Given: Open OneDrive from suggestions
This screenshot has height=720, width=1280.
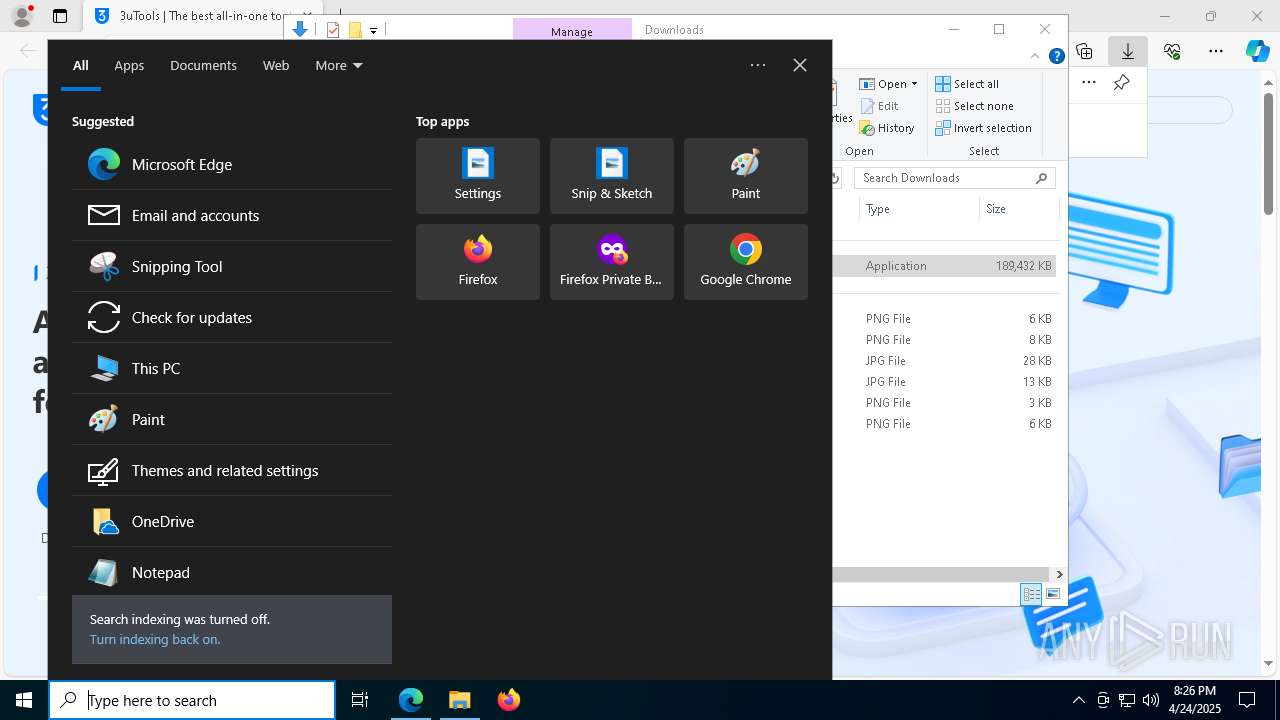Looking at the screenshot, I should (x=232, y=521).
